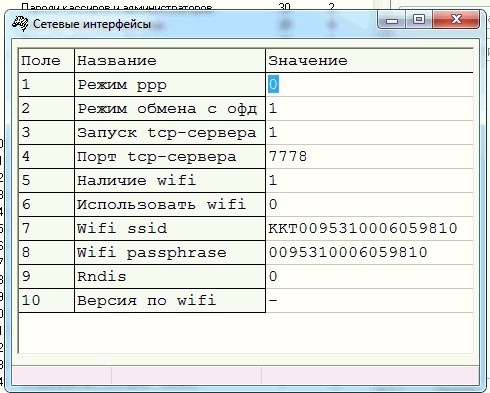This screenshot has width=490, height=393.
Task: Click the Wifi ssid value field
Action: [369, 229]
